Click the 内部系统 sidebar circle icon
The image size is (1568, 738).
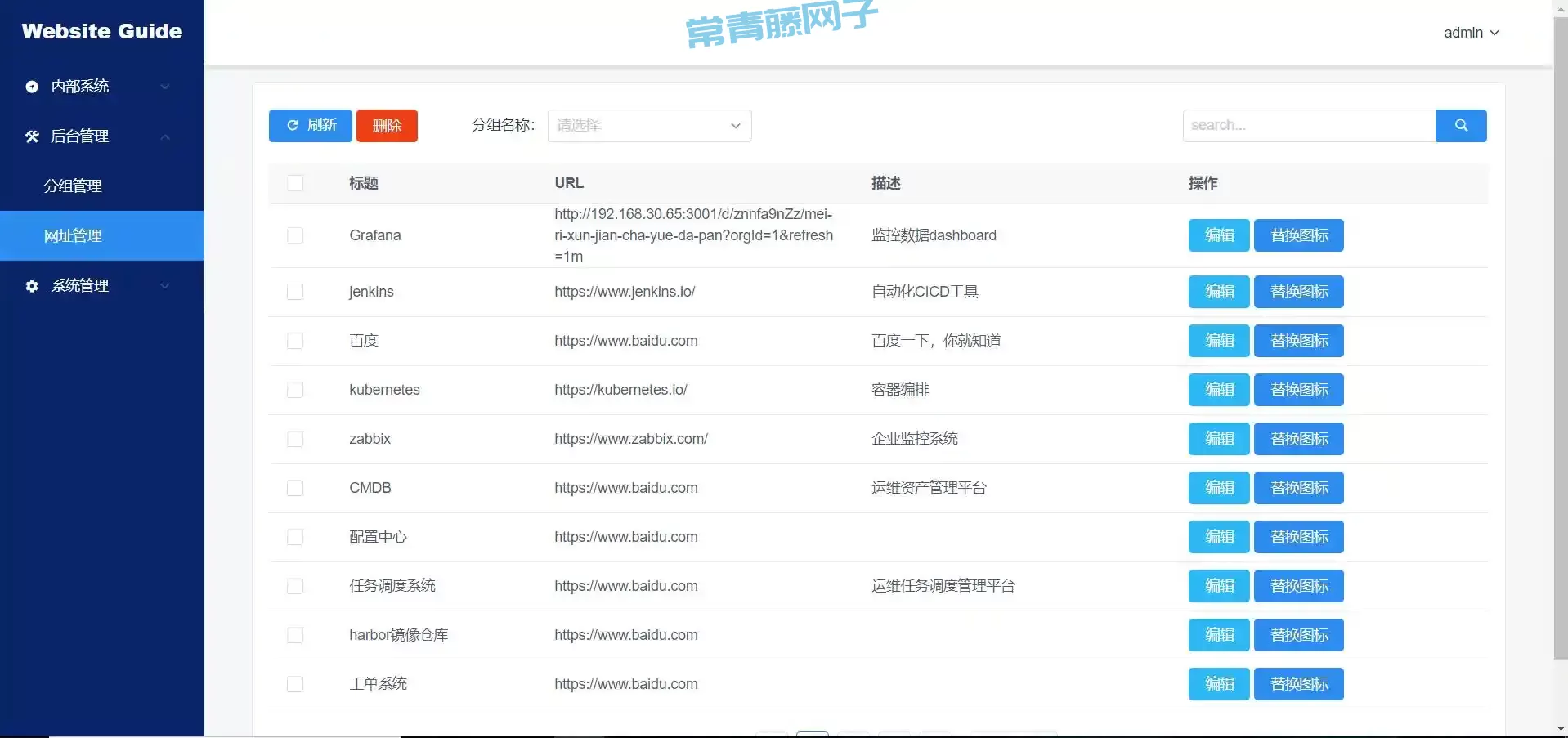(x=32, y=87)
